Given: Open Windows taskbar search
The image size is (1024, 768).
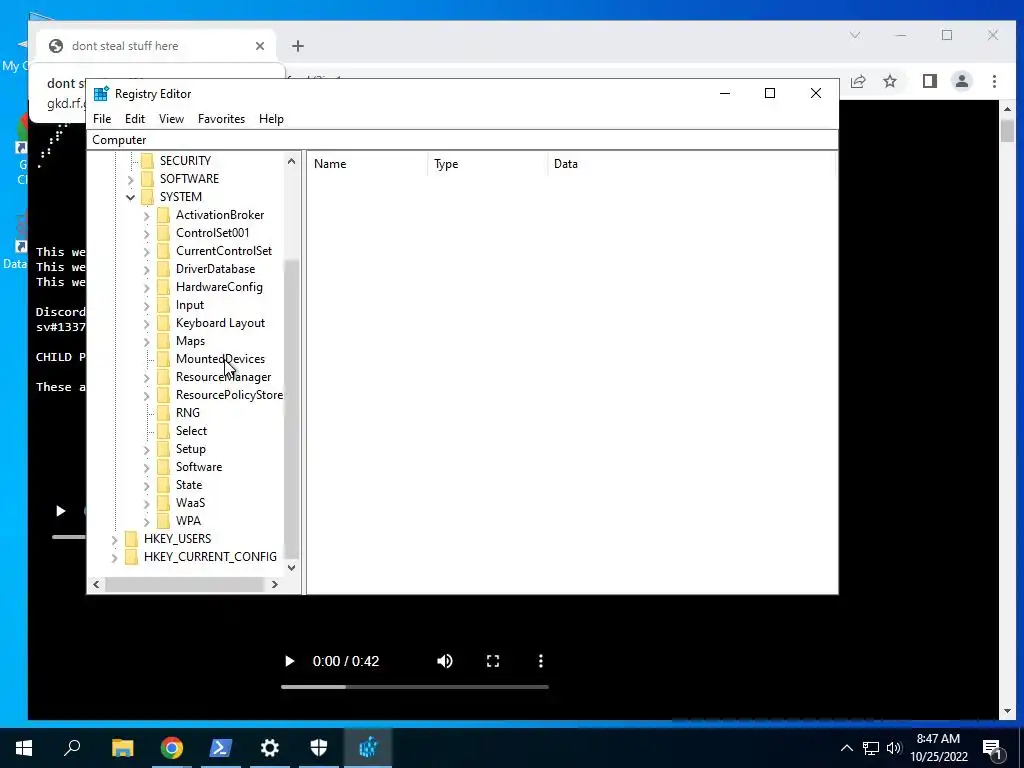Looking at the screenshot, I should 72,748.
